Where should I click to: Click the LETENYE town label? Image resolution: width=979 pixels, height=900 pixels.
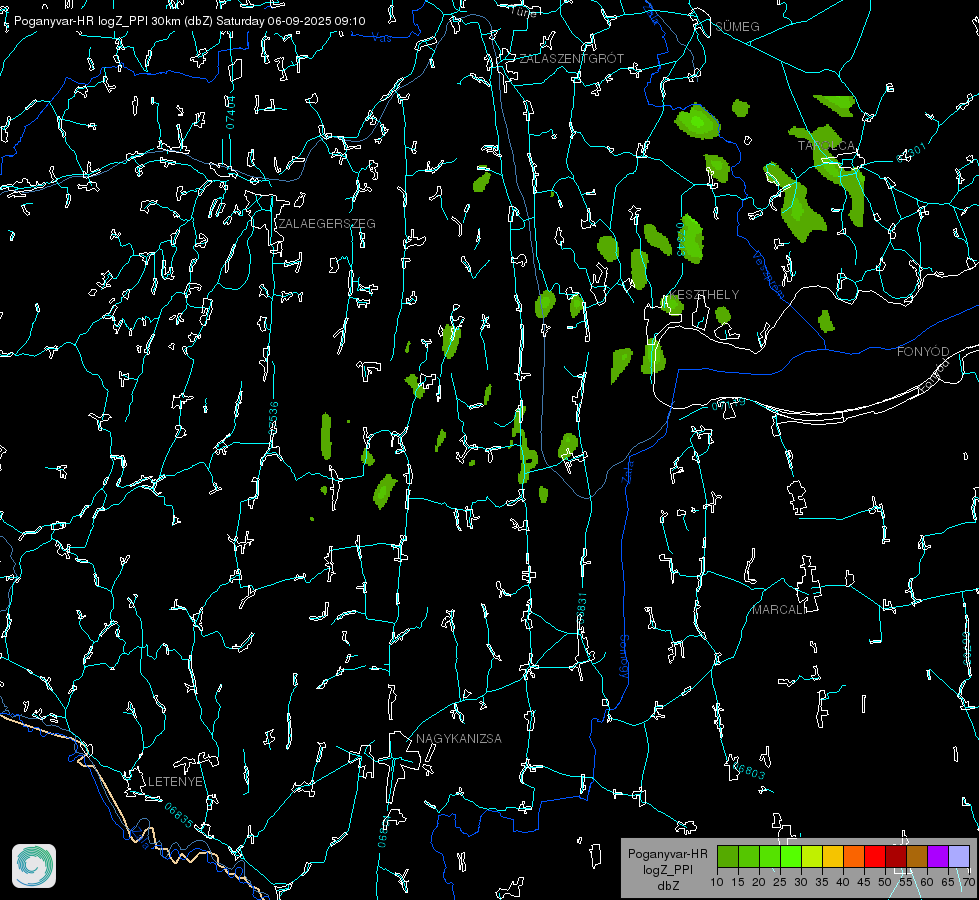pyautogui.click(x=175, y=782)
